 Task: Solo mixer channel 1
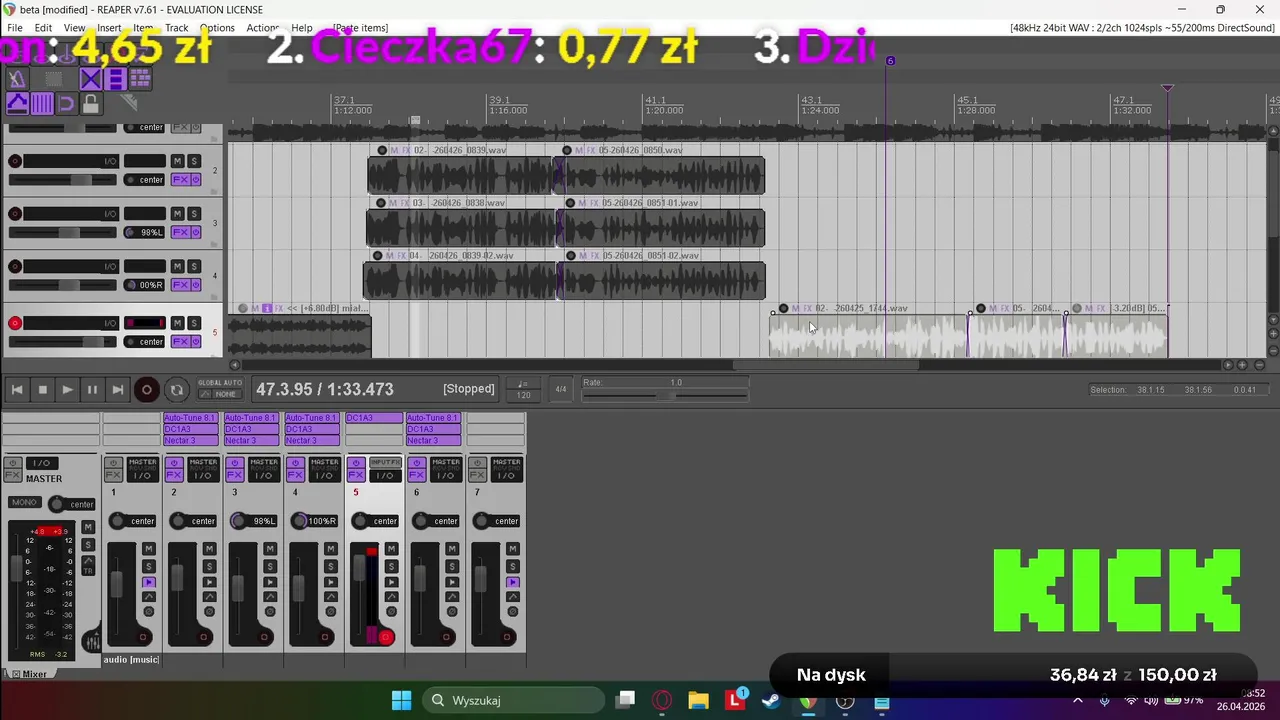(x=149, y=566)
